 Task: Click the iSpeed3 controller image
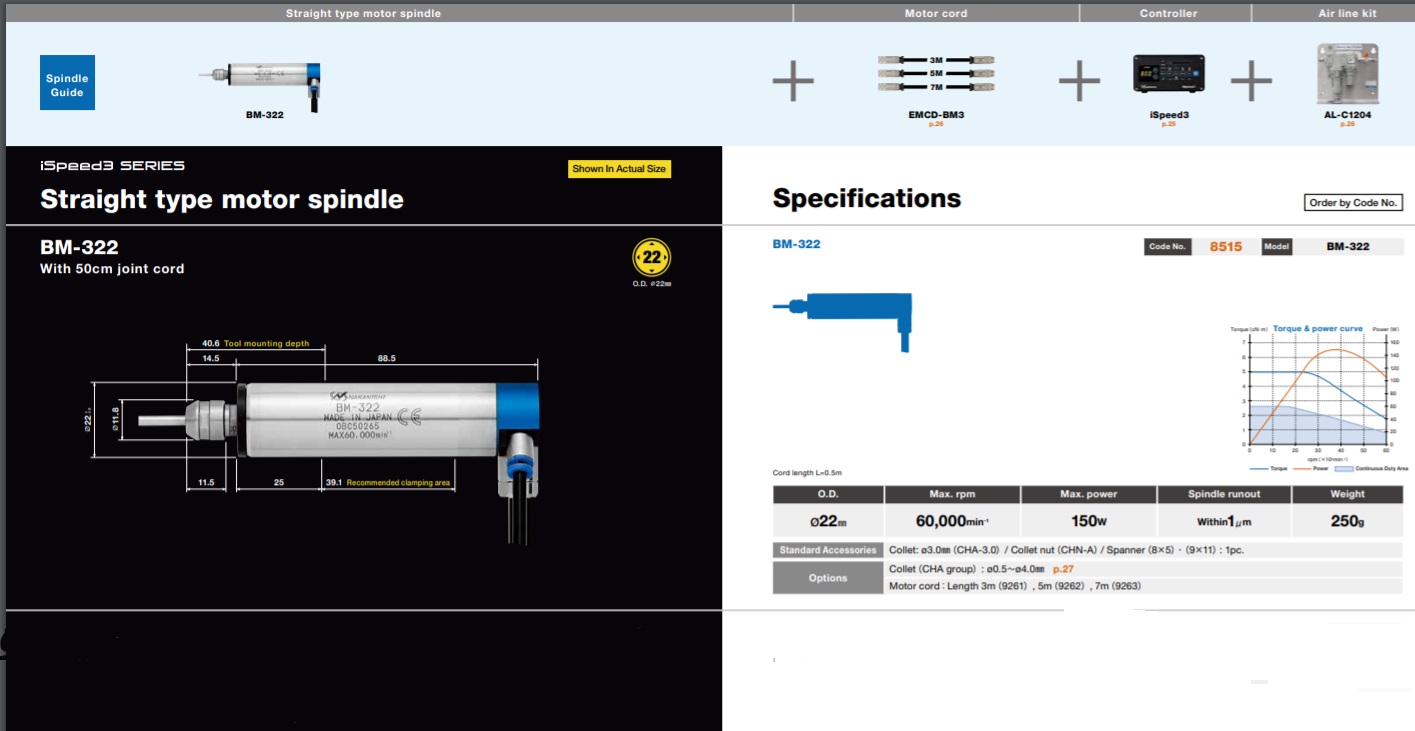pos(1169,76)
